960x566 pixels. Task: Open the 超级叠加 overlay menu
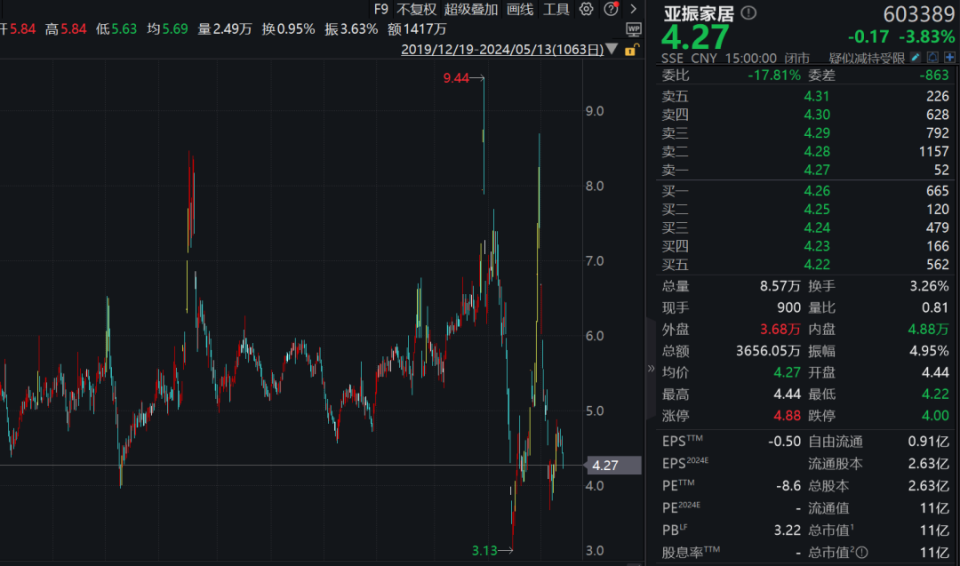[471, 9]
